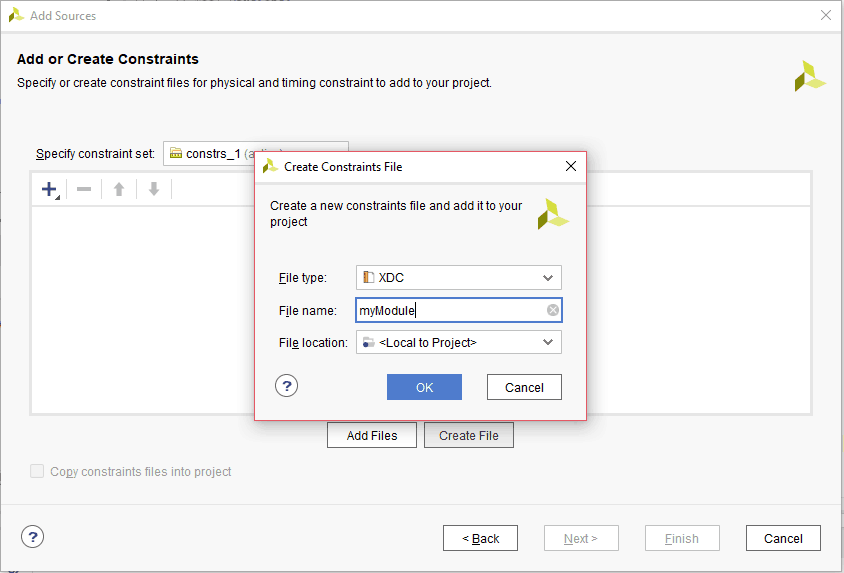
Task: Open help in Create Constraints File dialog
Action: click(x=287, y=386)
